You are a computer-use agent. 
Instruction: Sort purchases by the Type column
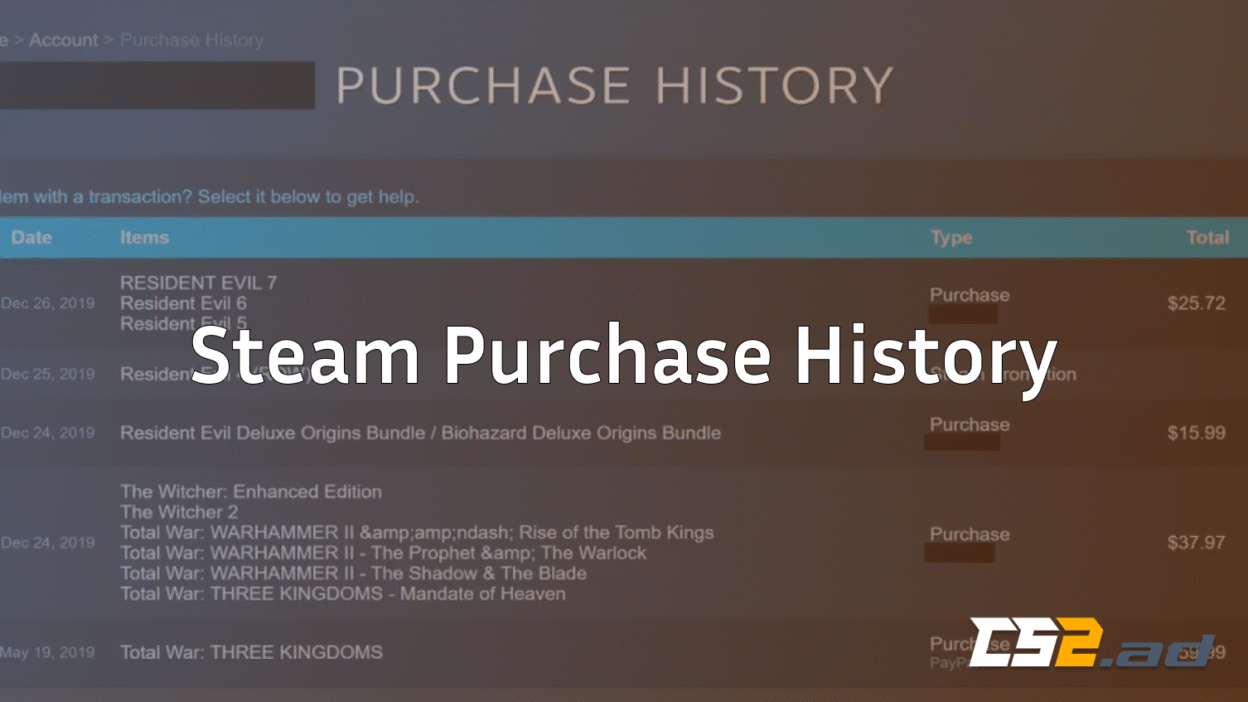951,237
